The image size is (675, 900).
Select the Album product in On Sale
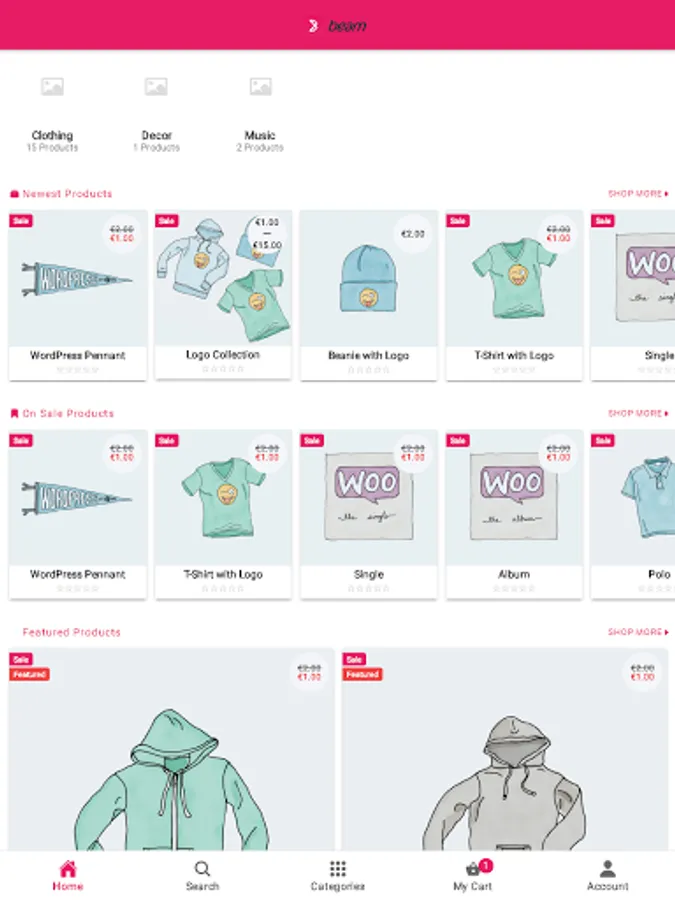tap(514, 514)
